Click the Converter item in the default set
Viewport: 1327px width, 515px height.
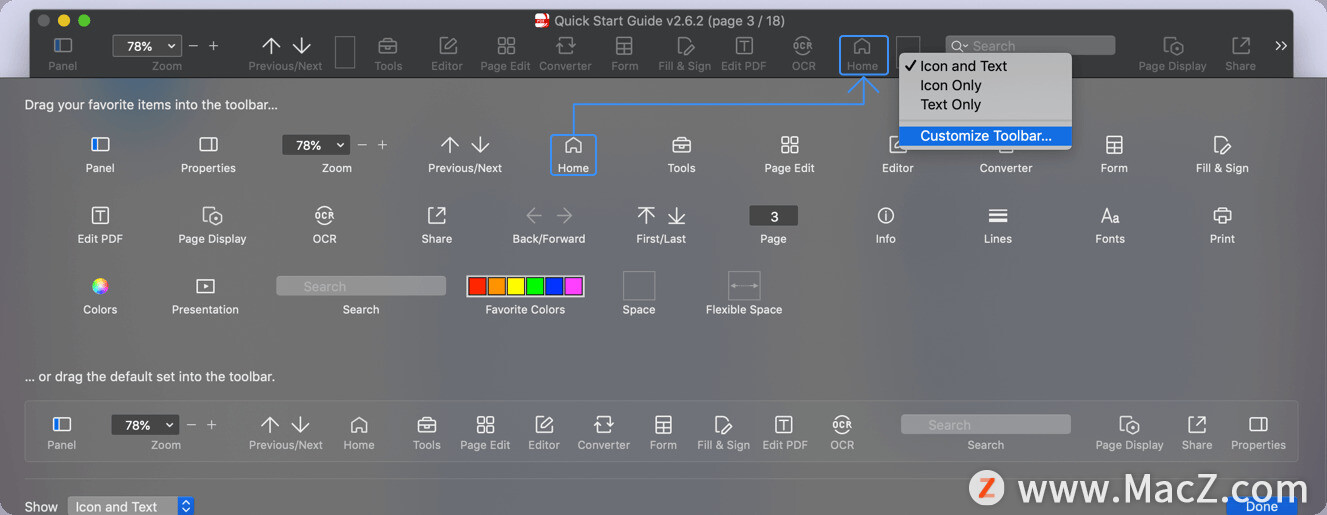pyautogui.click(x=604, y=432)
